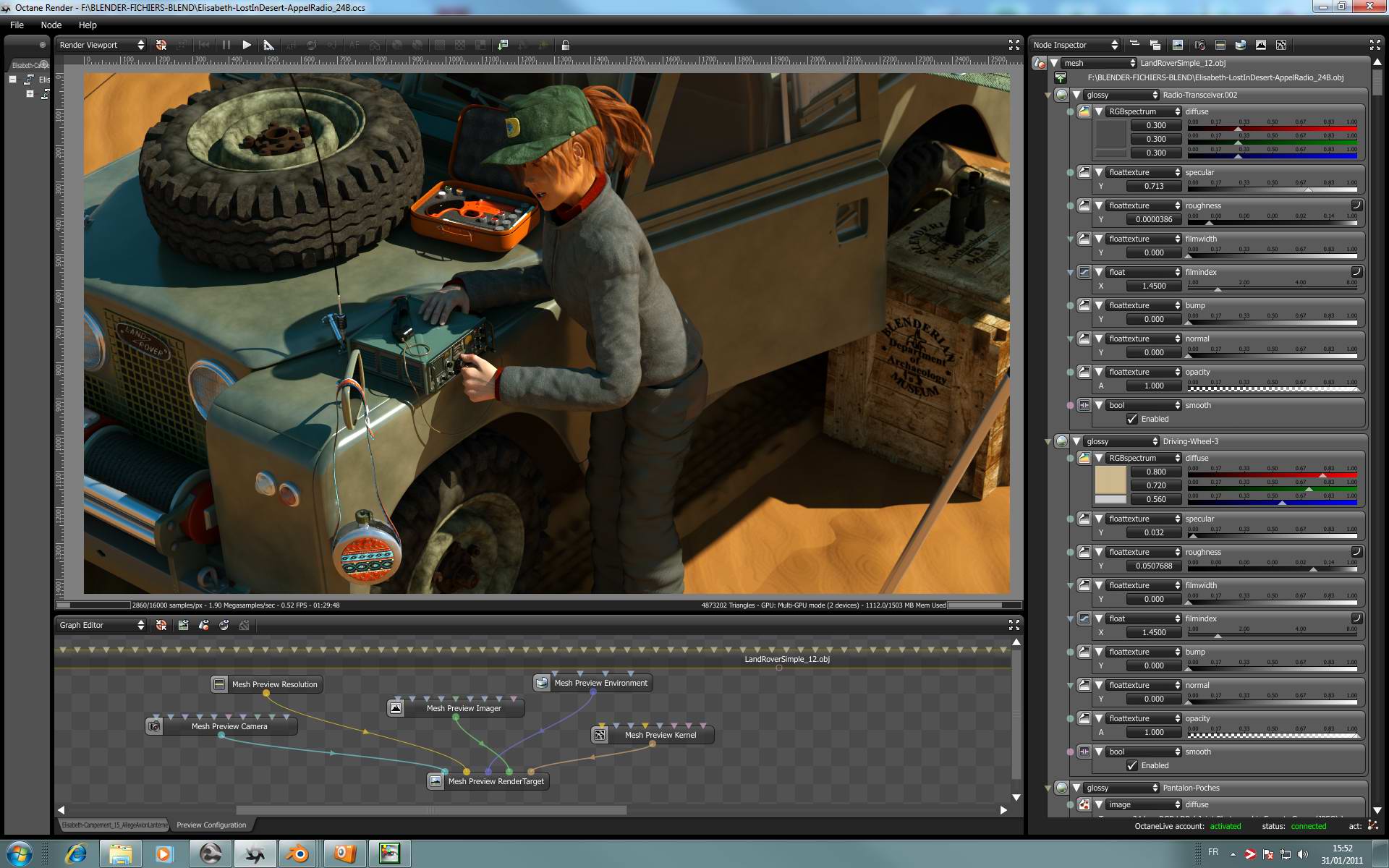Viewport: 1389px width, 868px height.
Task: Select the Mesh Preview RenderTarget node
Action: (496, 781)
